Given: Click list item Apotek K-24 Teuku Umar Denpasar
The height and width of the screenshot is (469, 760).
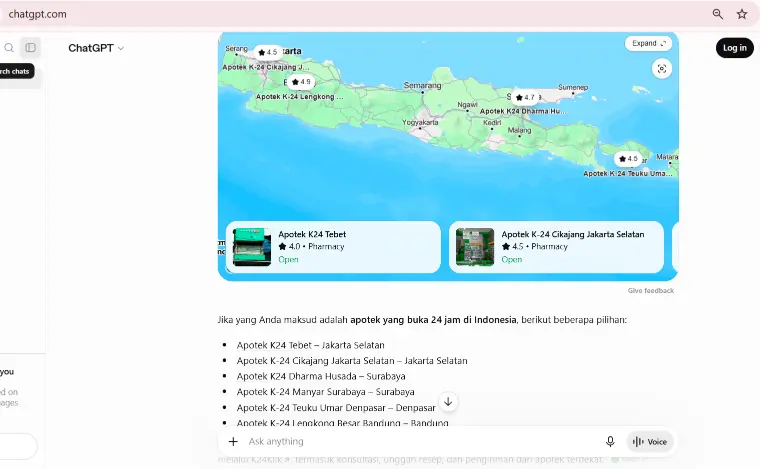Looking at the screenshot, I should click(x=336, y=407).
